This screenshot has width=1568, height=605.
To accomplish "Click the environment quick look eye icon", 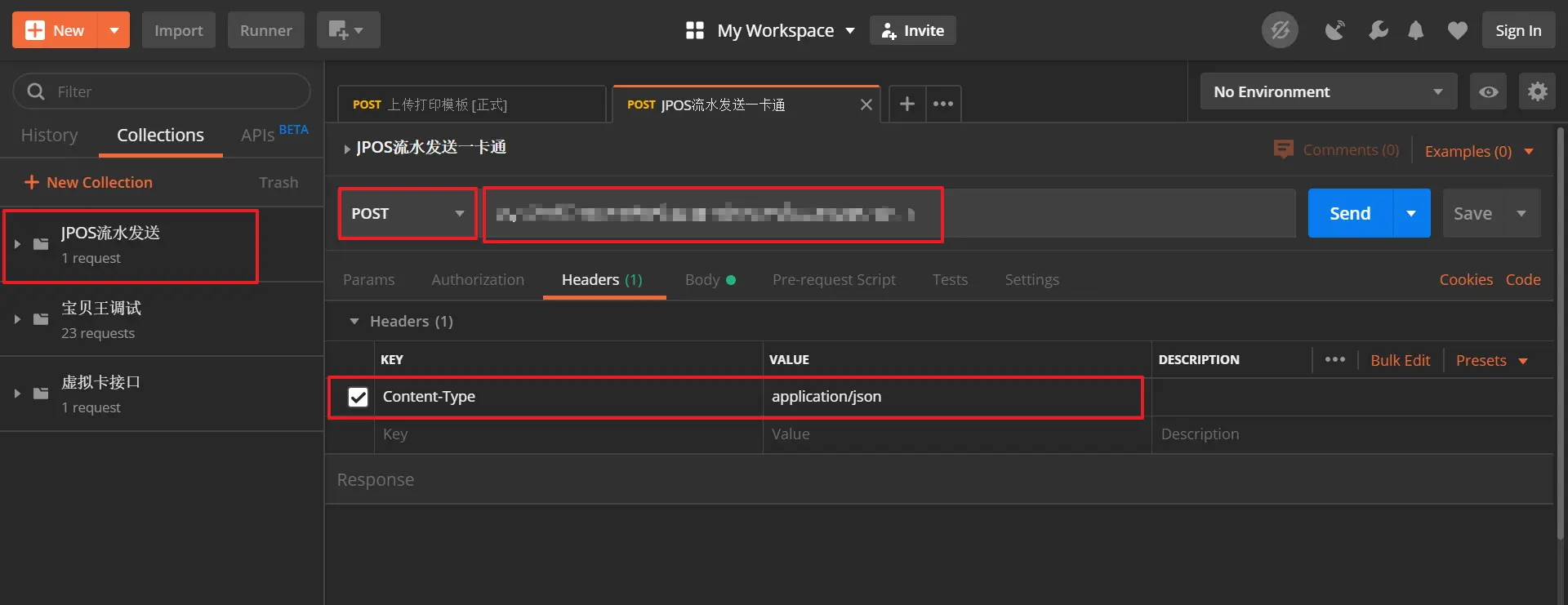I will click(1489, 91).
